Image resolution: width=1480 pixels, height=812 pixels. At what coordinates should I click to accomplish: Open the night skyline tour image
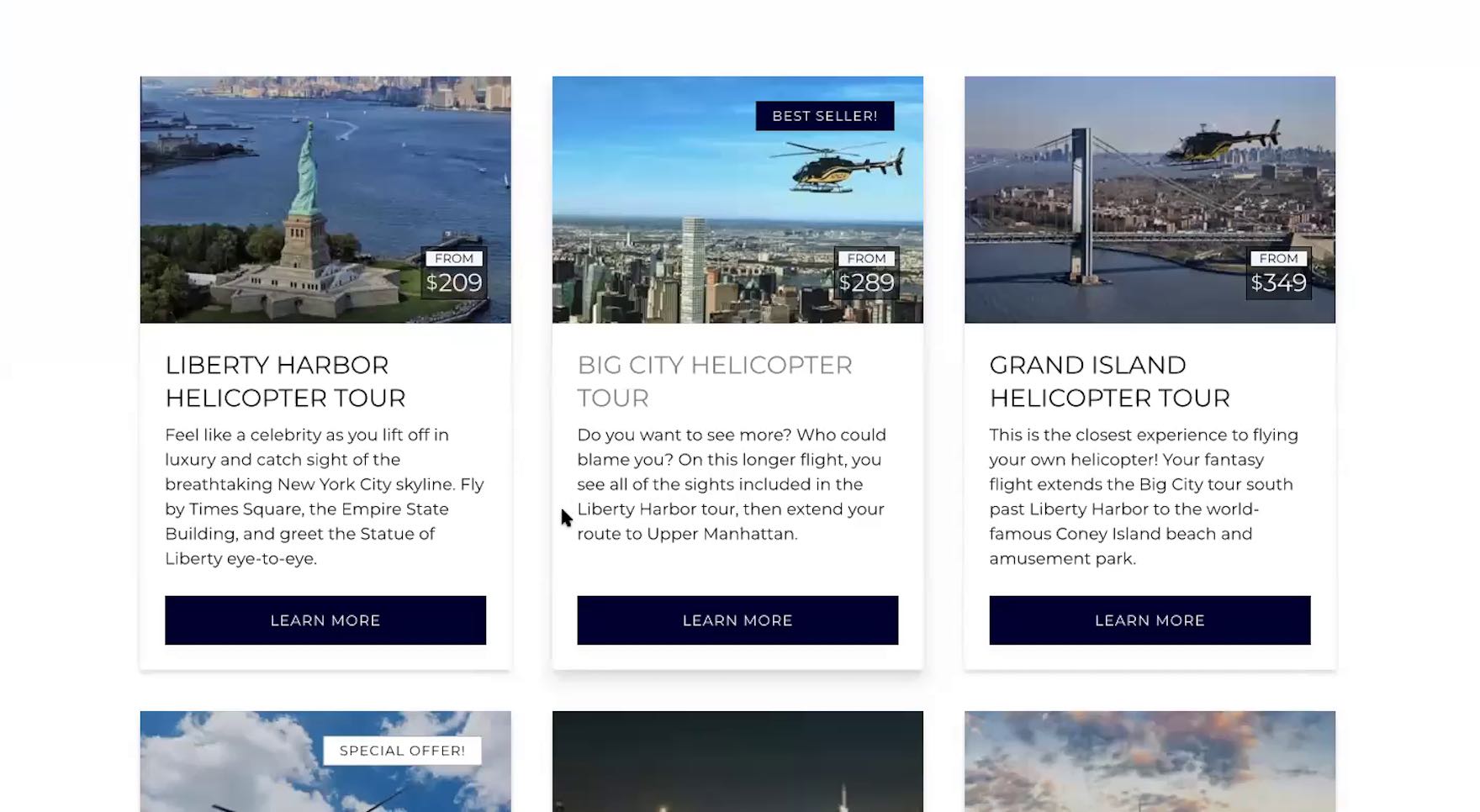[x=737, y=762]
